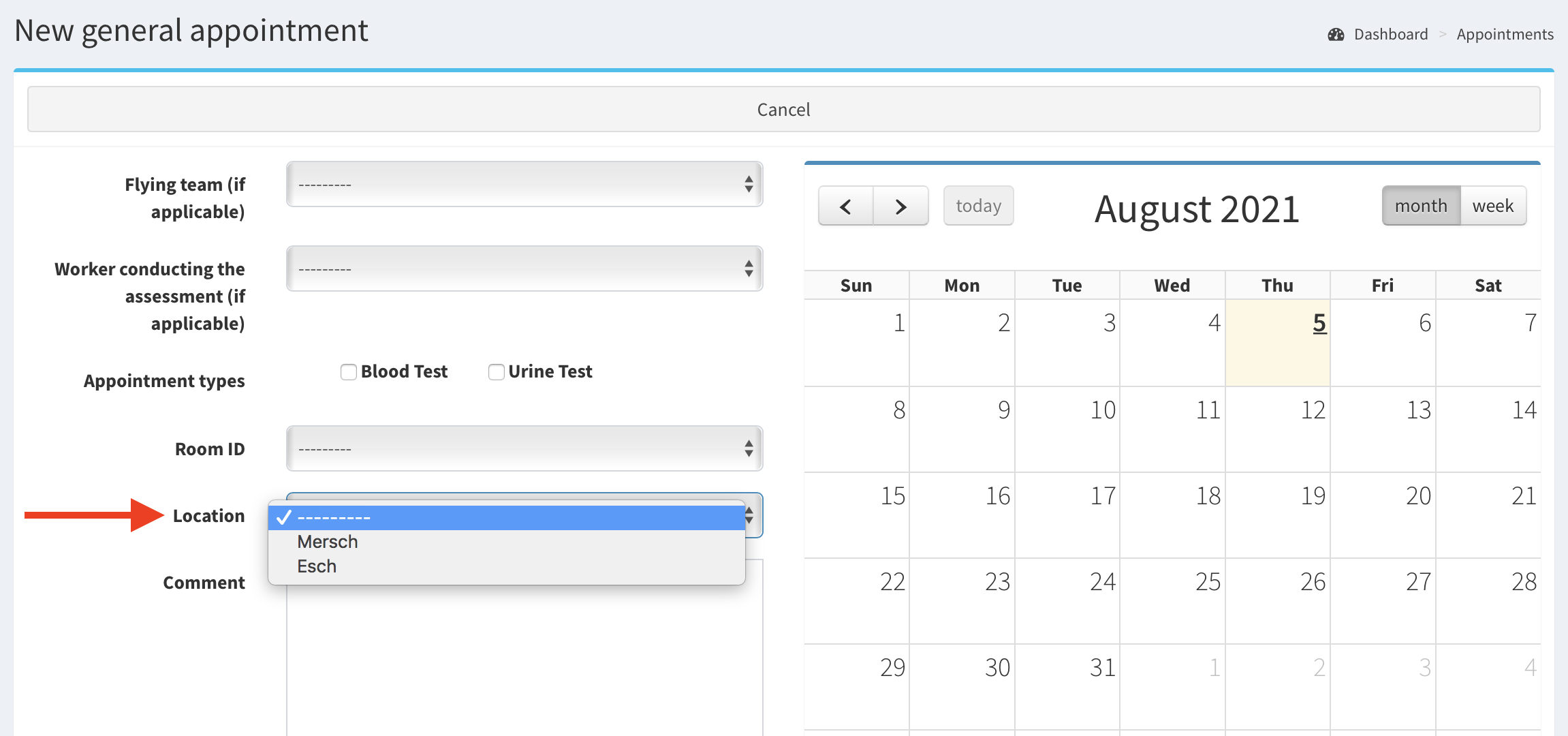Enable the Blood Test checkbox
This screenshot has width=1568, height=736.
349,372
